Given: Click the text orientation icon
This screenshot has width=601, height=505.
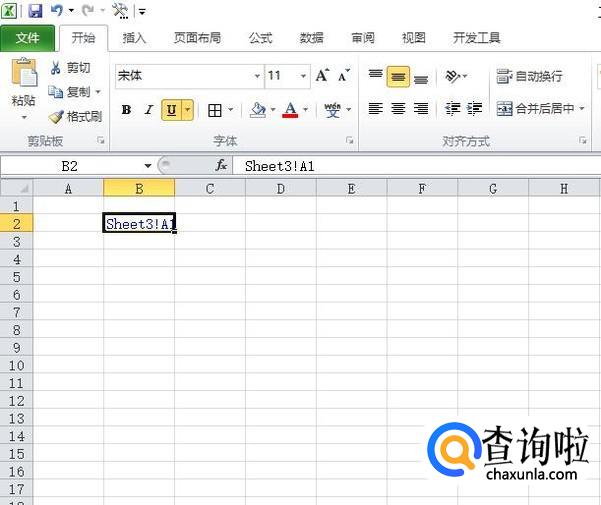Looking at the screenshot, I should point(453,76).
